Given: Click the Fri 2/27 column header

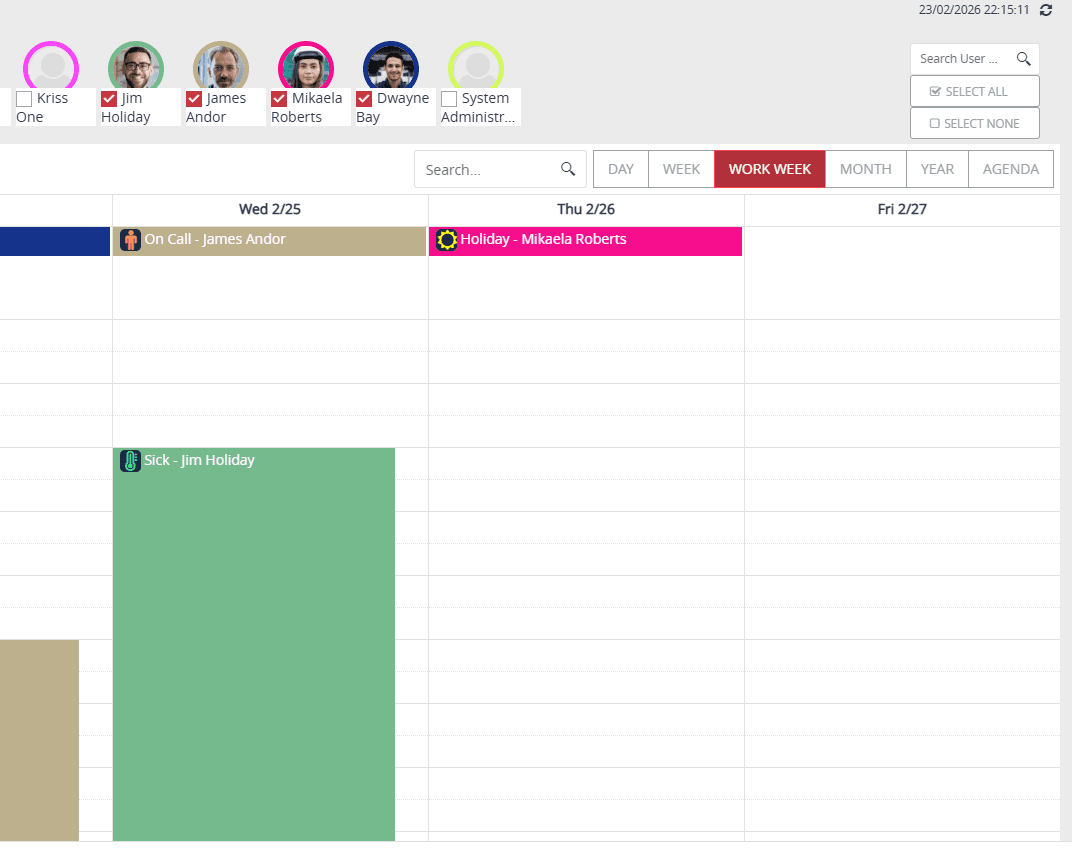Looking at the screenshot, I should 902,209.
